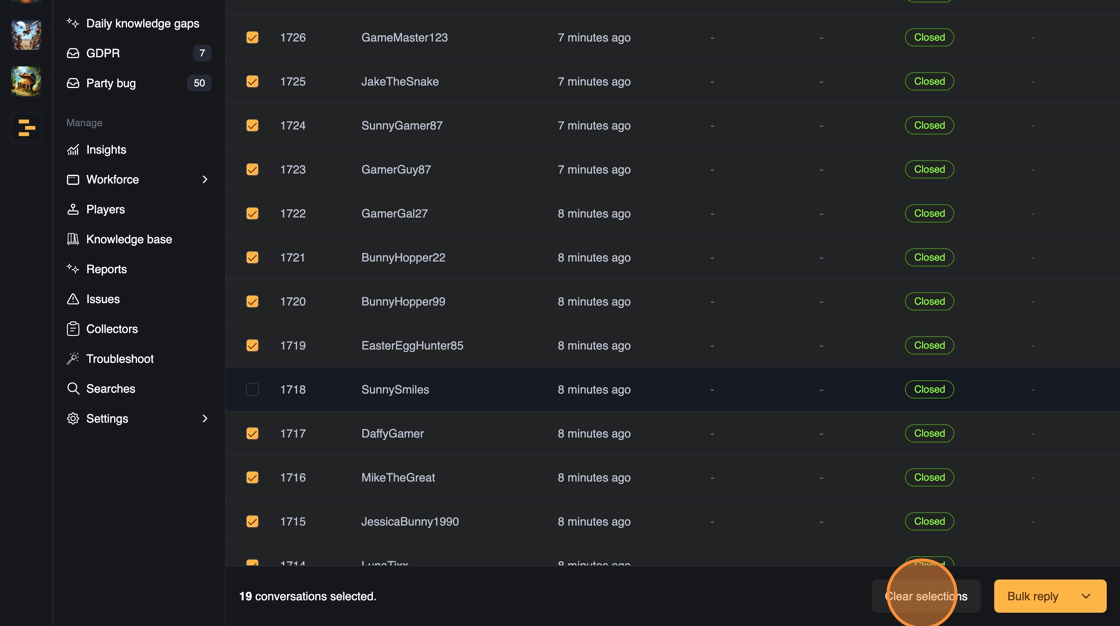Click the Collectors clipboard icon
The width and height of the screenshot is (1120, 626).
click(73, 329)
